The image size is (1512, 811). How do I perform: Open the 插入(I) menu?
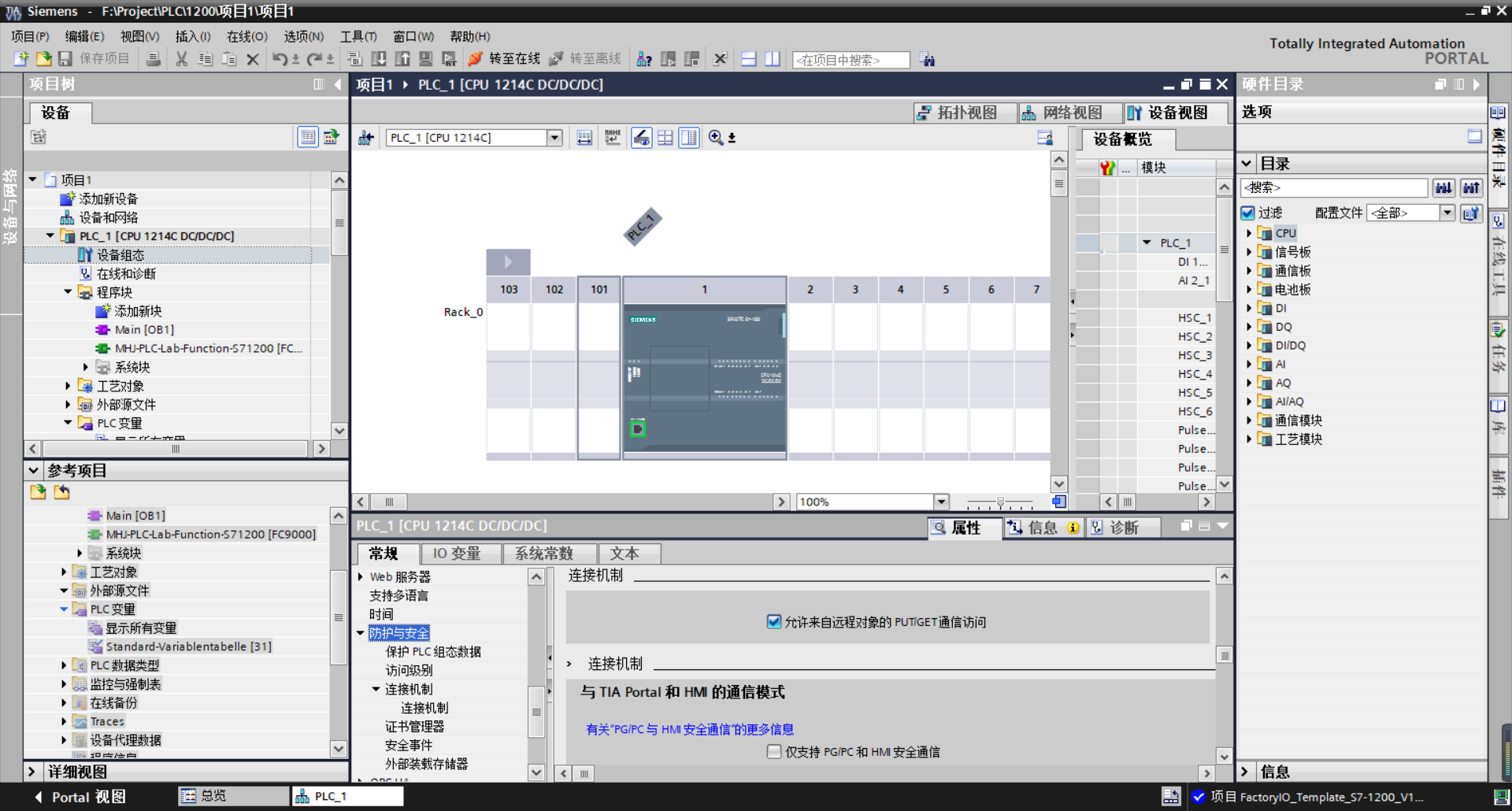tap(193, 35)
